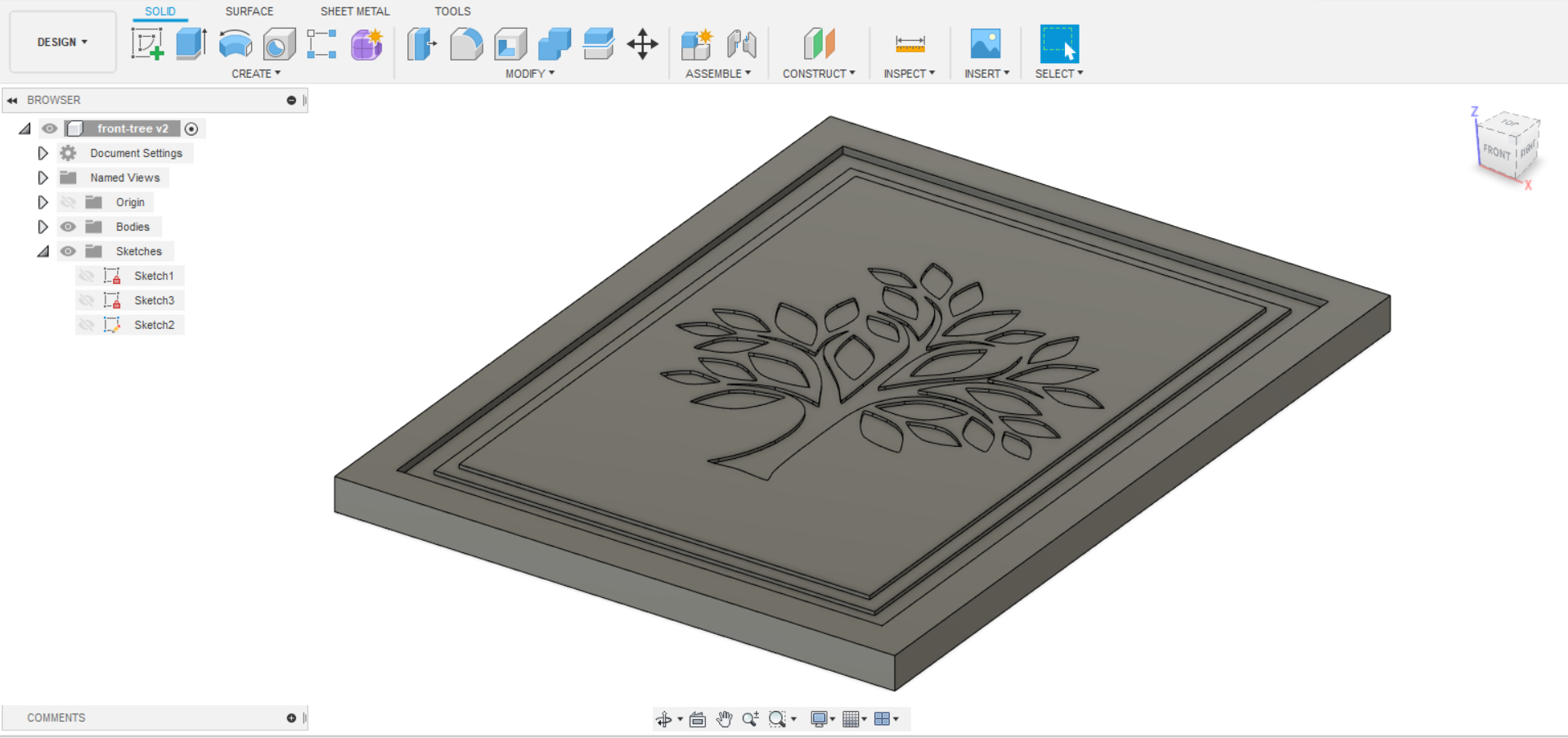This screenshot has height=738, width=1568.
Task: Click the Create Sketch tool icon
Action: coord(148,44)
